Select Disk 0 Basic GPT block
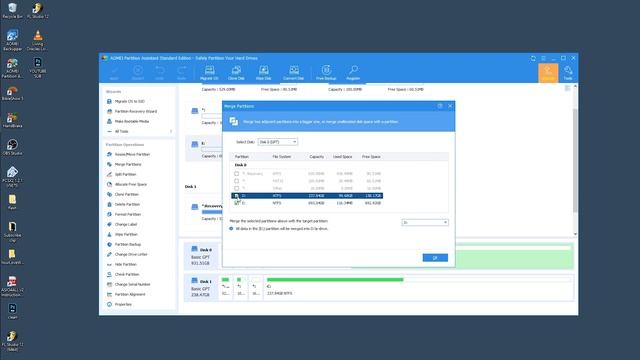 tap(201, 256)
